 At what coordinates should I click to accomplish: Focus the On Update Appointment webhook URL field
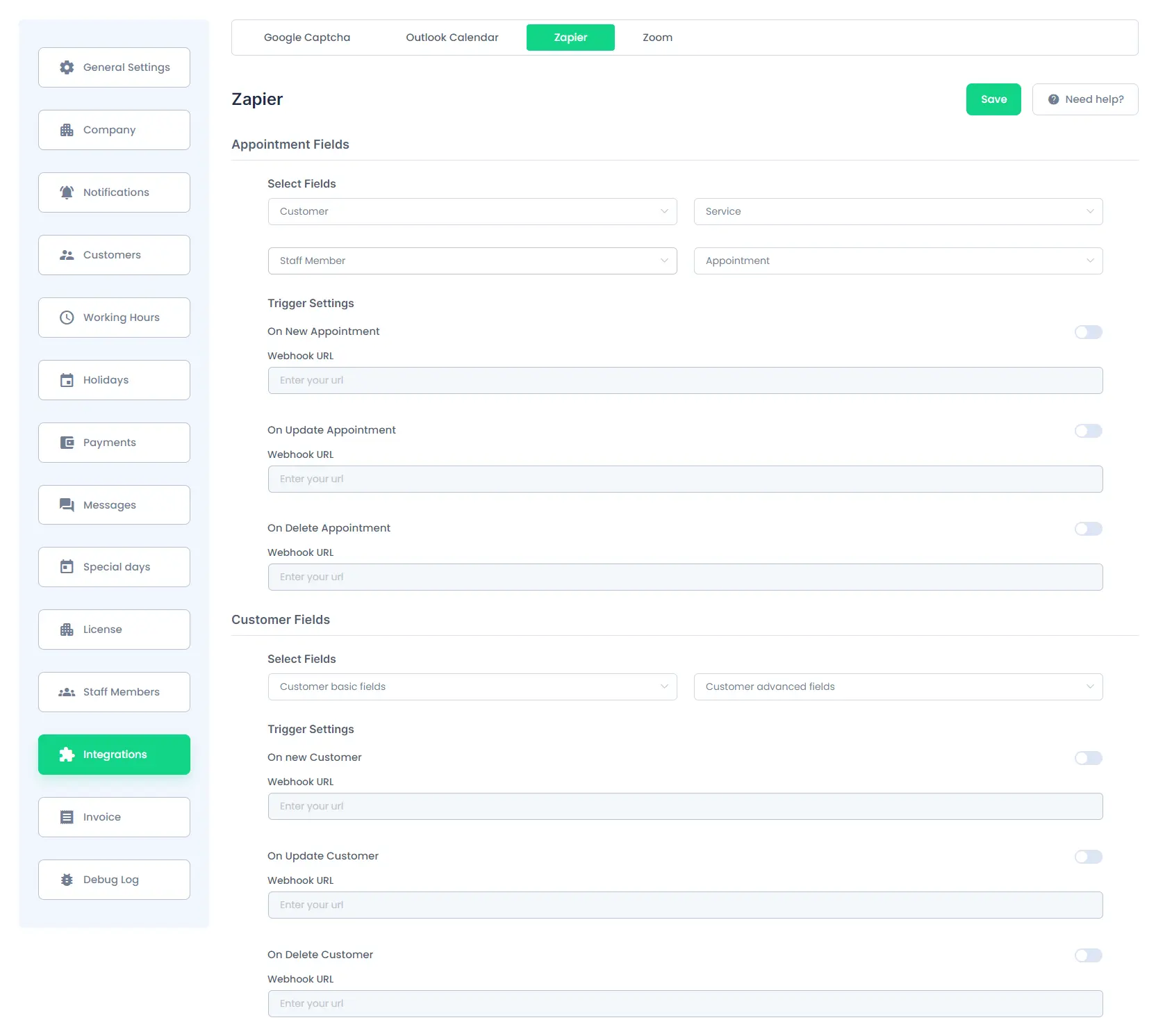pos(685,479)
